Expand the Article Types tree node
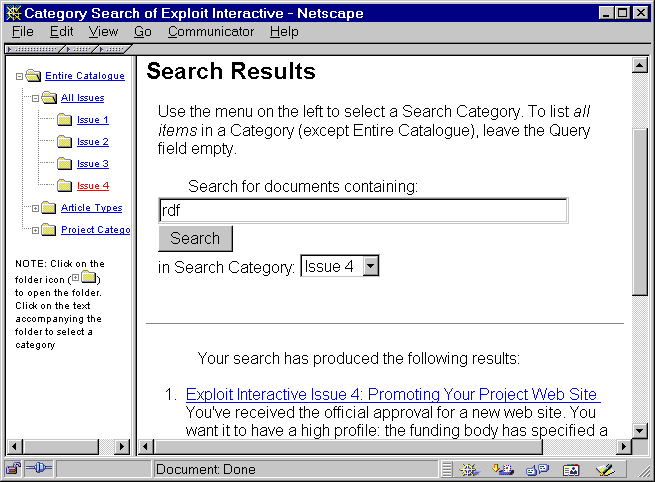Screen dimensions: 655x482 (x=36, y=208)
